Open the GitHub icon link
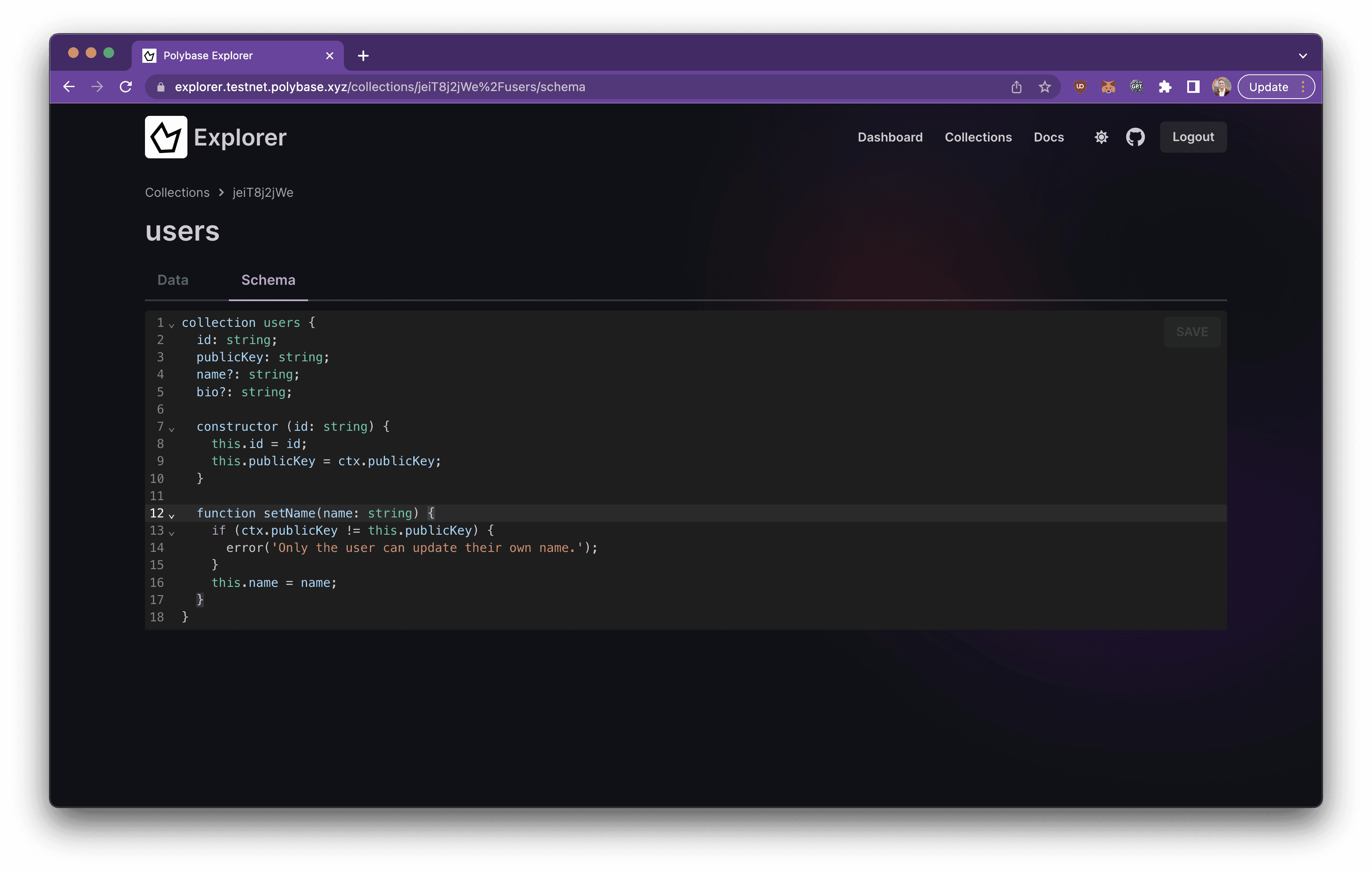Screen dimensions: 1372x873 pos(1135,137)
